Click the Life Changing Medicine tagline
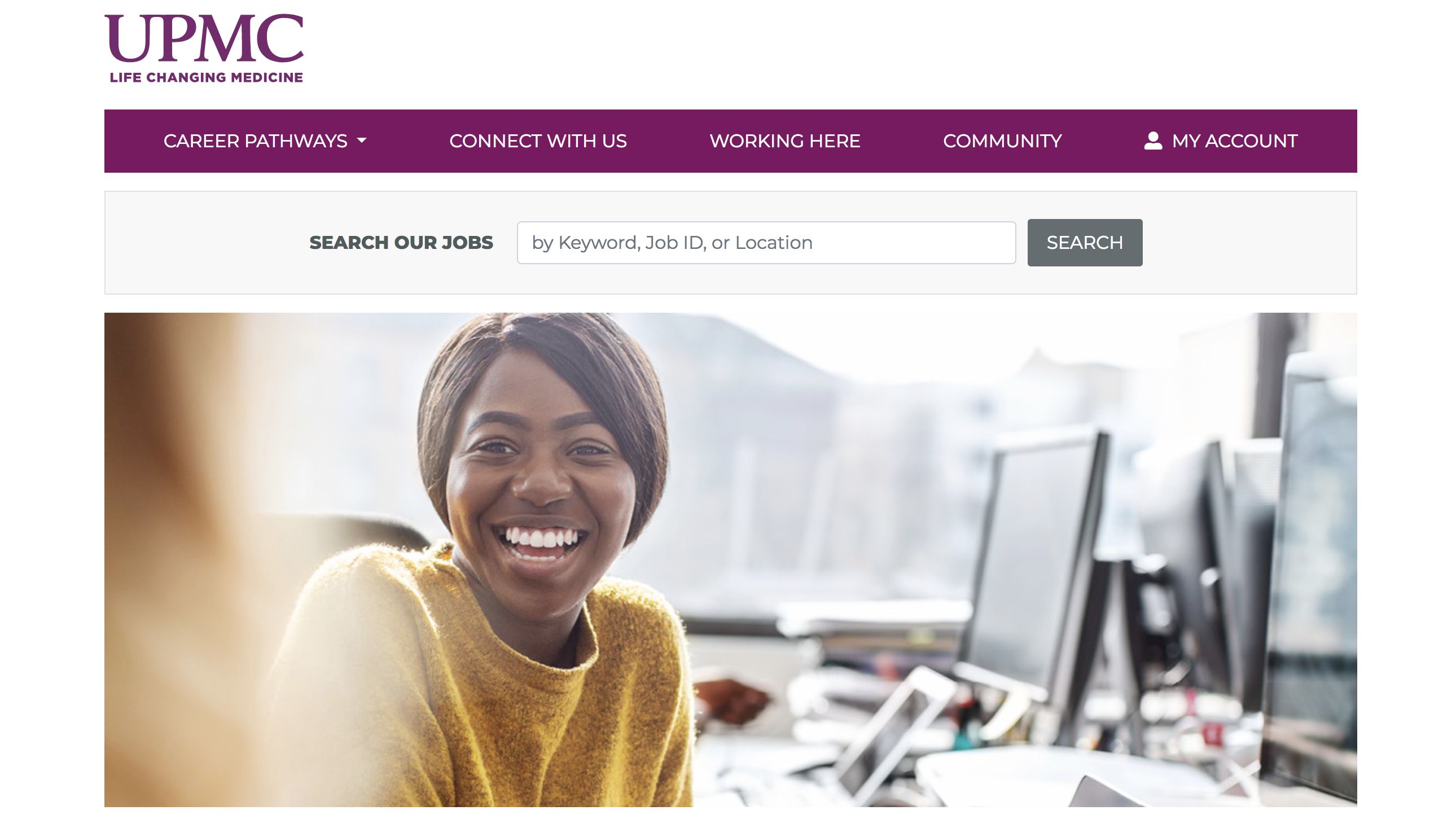The width and height of the screenshot is (1456, 819). (207, 77)
